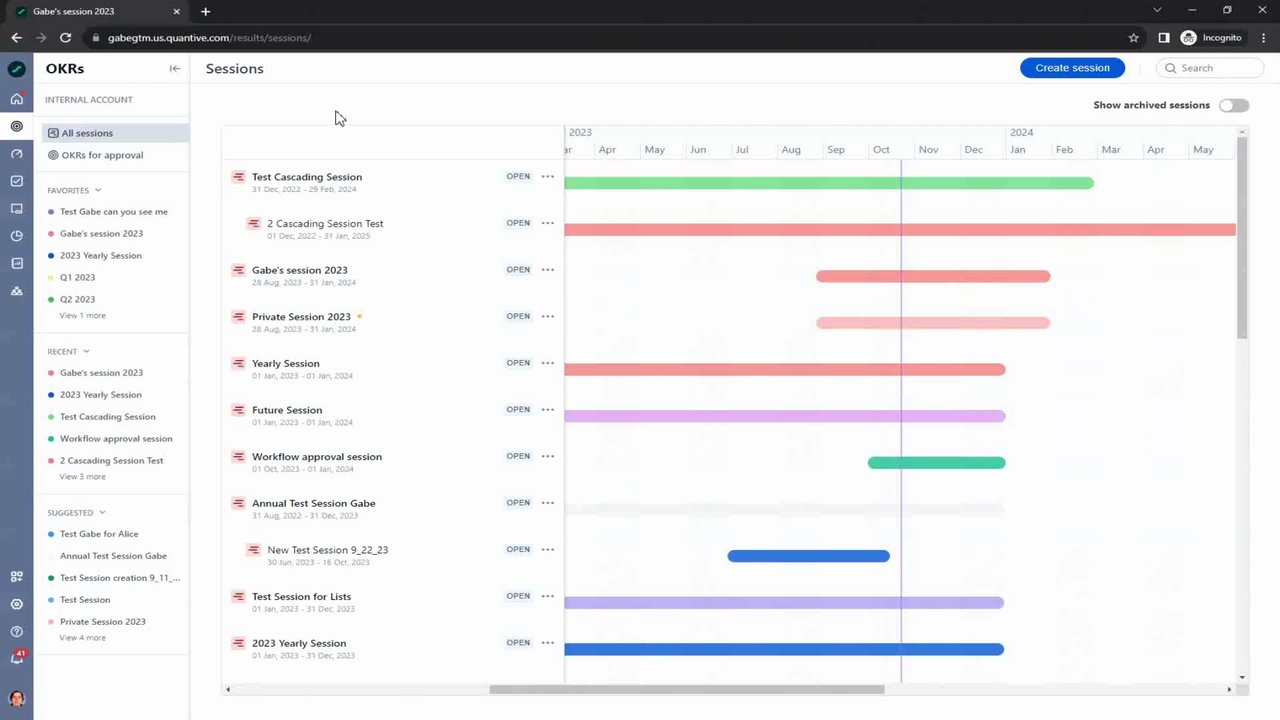Click the Quantive logo icon

click(x=16, y=69)
